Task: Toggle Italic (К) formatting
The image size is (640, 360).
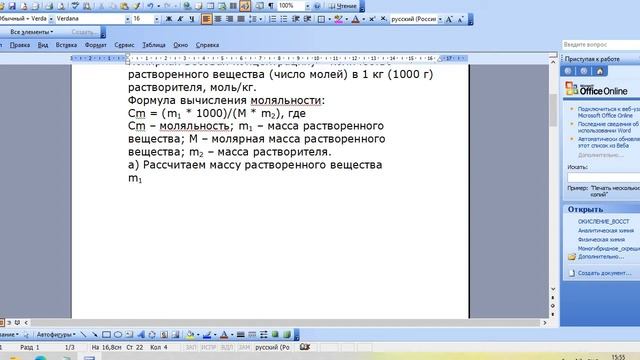Action: 180,19
